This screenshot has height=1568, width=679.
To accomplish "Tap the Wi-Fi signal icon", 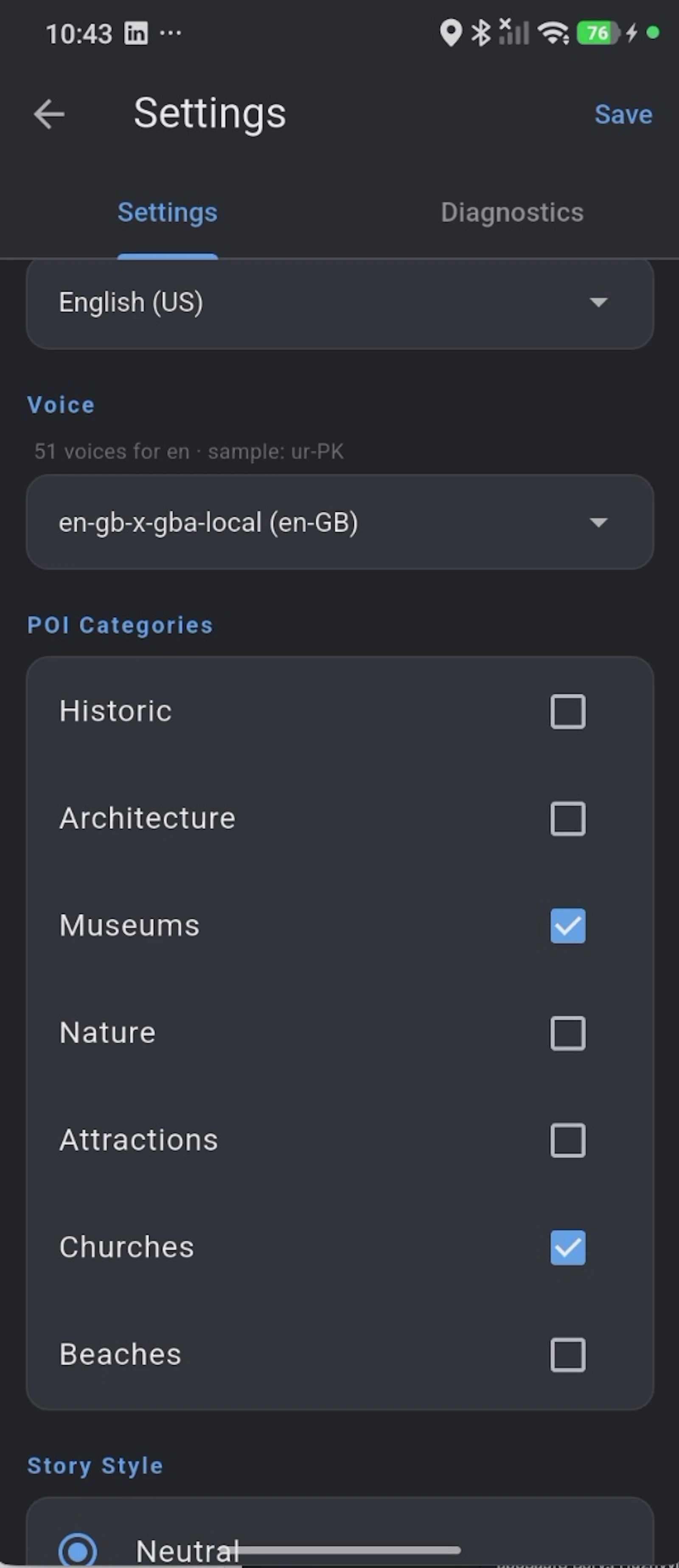I will pyautogui.click(x=553, y=33).
